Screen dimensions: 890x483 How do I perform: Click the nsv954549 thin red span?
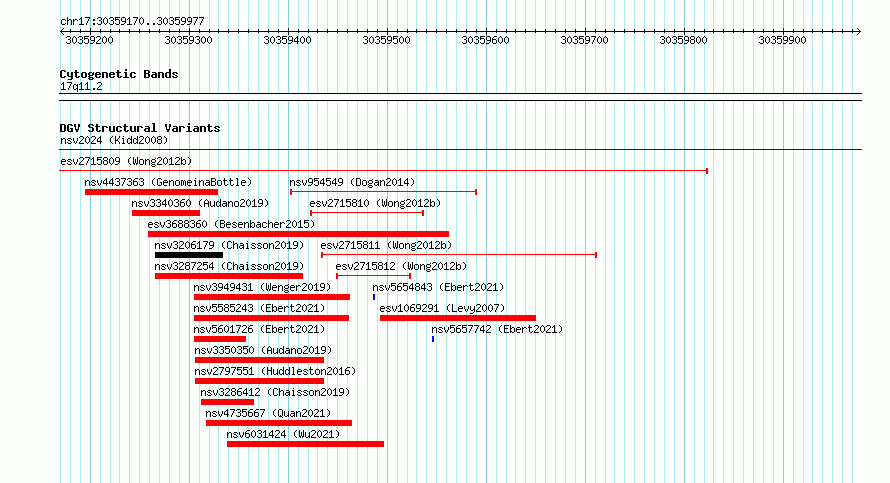(x=383, y=192)
